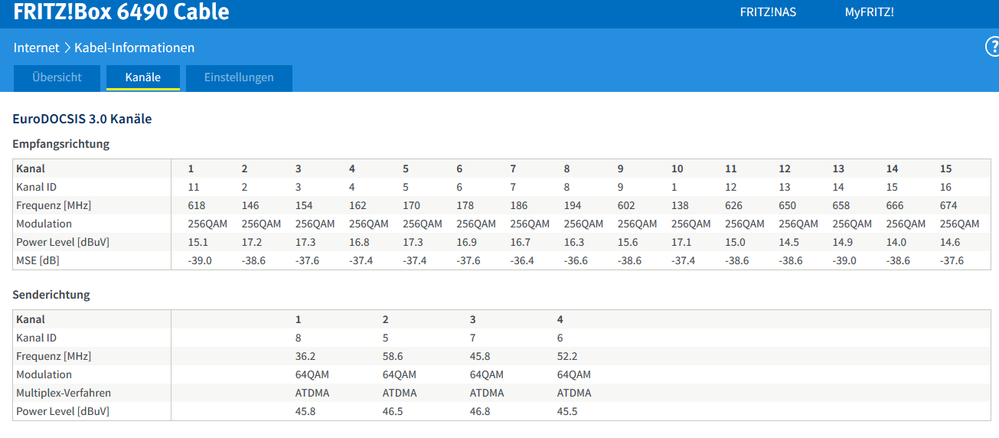999x438 pixels.
Task: Click downstream frequency value 186
Action: pyautogui.click(x=518, y=205)
